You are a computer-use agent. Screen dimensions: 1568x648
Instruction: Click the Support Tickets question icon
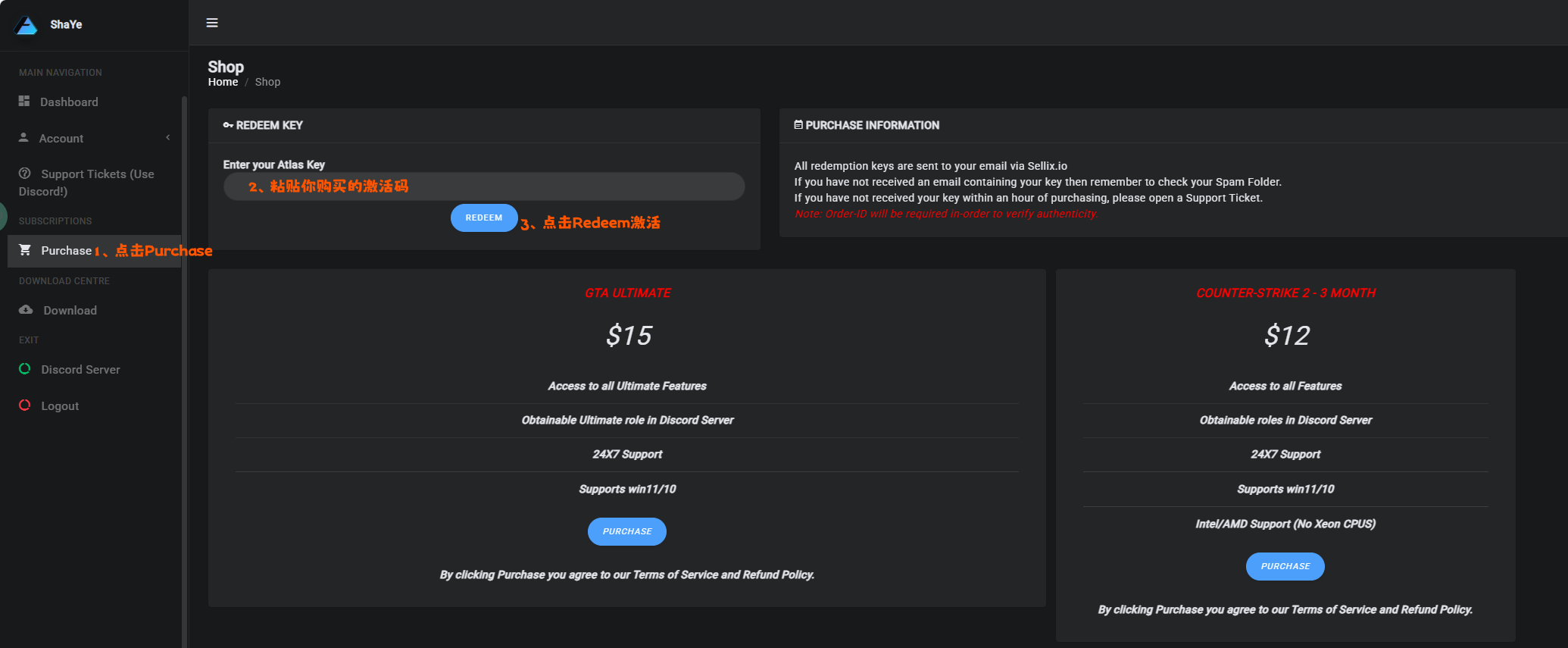[25, 174]
